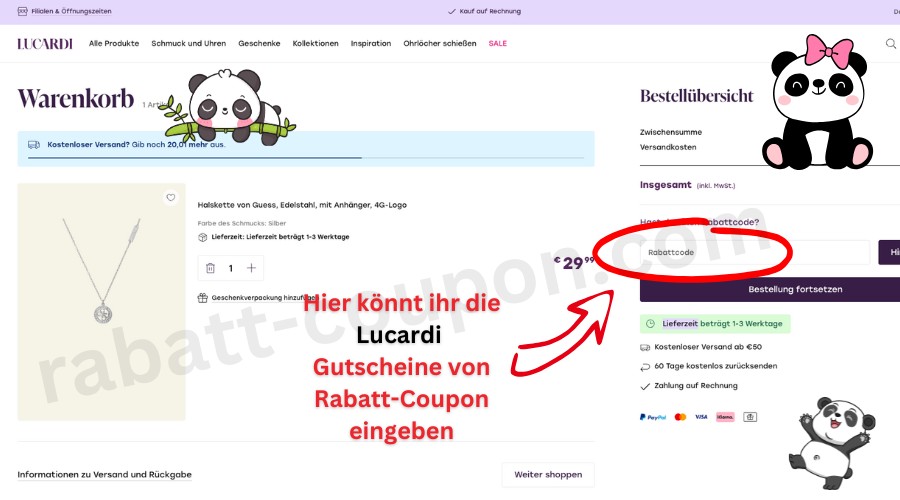Increase quantity with the plus icon
Screen dimensions: 900x500
(252, 268)
